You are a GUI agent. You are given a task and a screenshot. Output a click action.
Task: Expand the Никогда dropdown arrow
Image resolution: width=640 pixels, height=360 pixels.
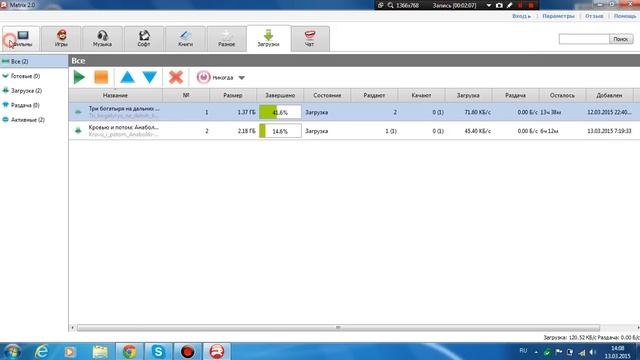click(242, 78)
